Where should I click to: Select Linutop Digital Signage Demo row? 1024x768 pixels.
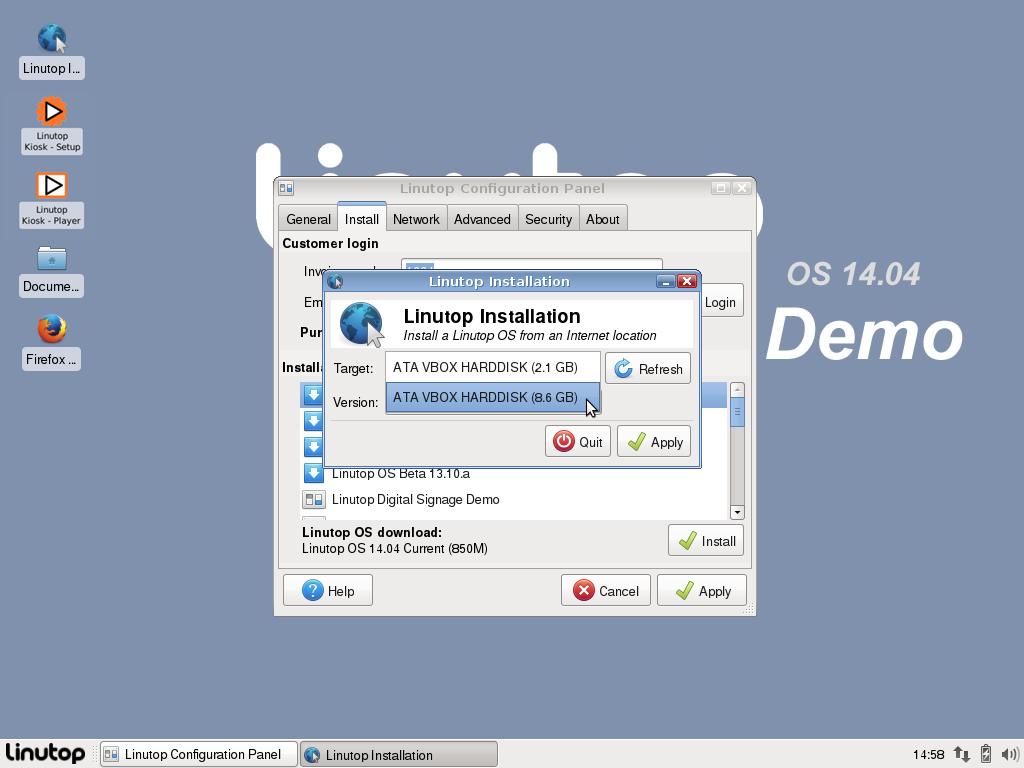coord(513,500)
